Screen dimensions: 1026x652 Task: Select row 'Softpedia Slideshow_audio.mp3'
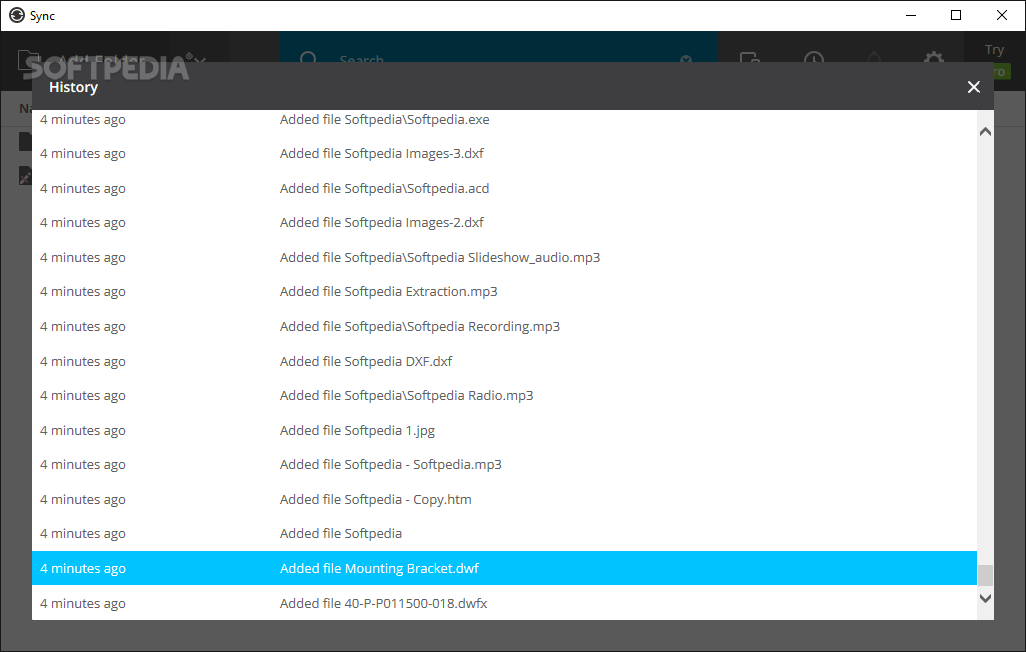504,258
